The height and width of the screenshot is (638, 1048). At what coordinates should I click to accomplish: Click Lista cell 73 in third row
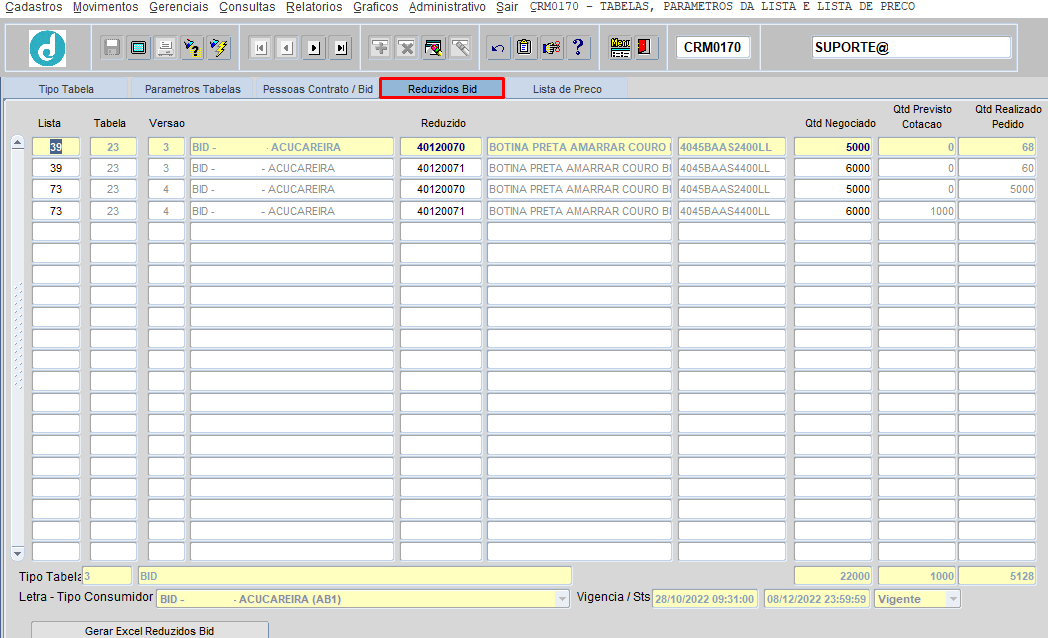coord(56,189)
